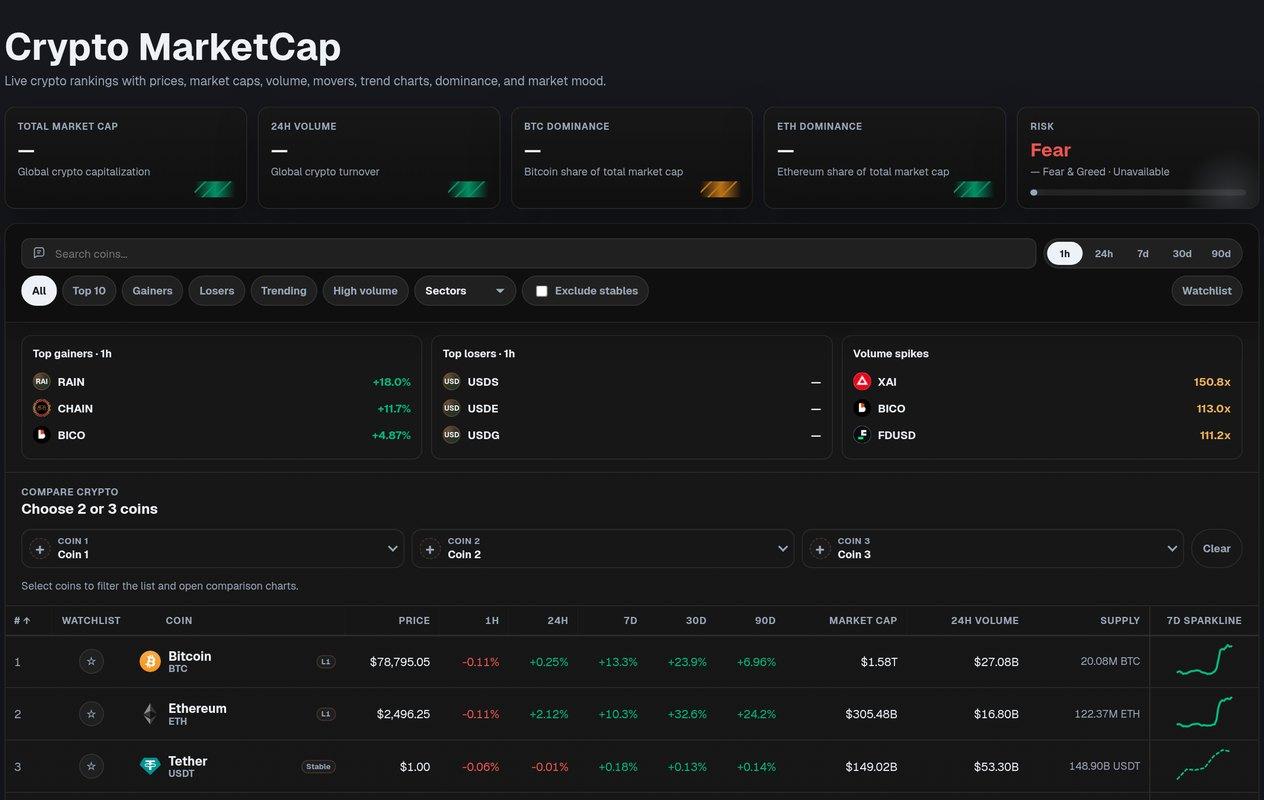Click the RAIN token icon in Top gainers
The width and height of the screenshot is (1264, 800).
(x=41, y=381)
